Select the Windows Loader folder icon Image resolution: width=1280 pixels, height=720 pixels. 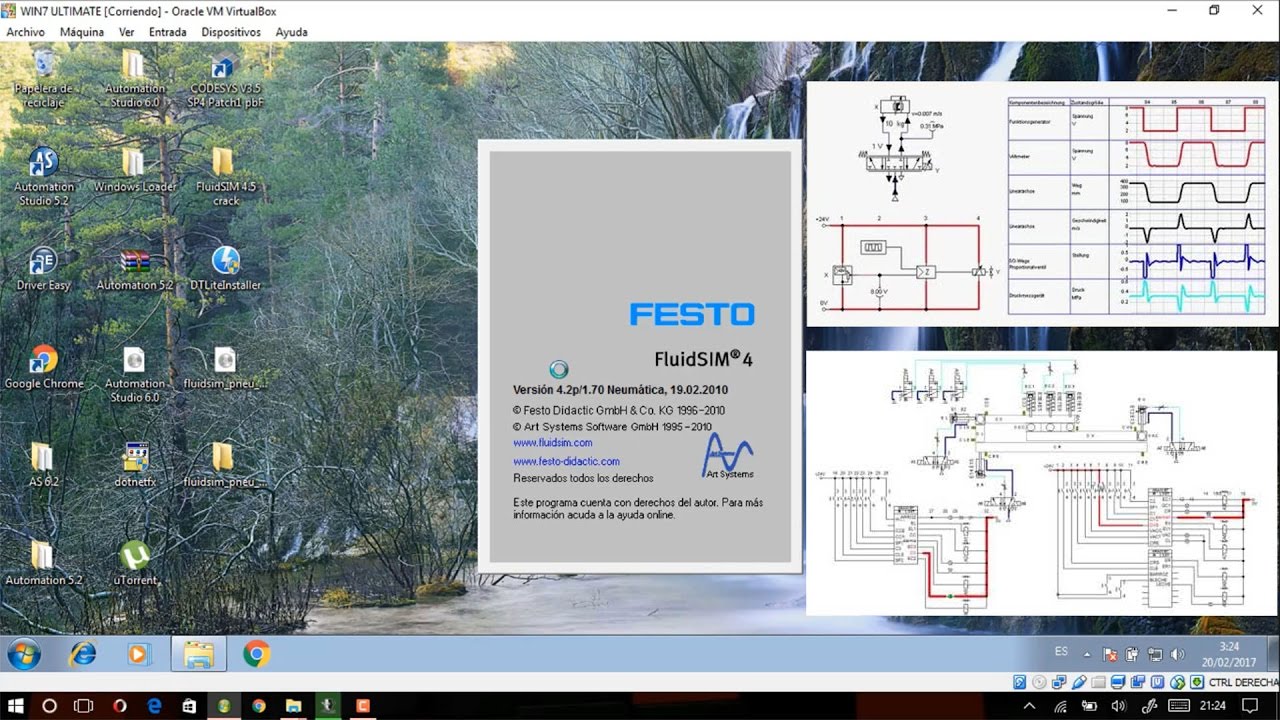point(134,170)
